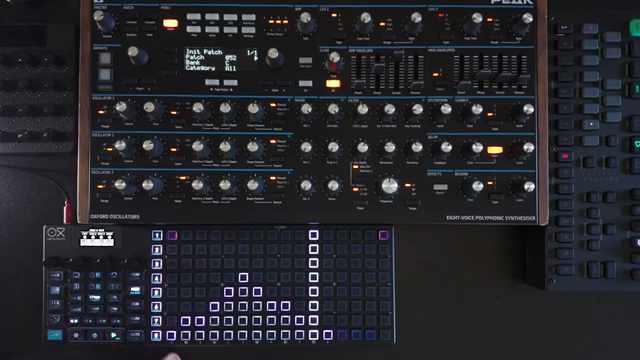Toggle the Effects Bypass button

440,187
